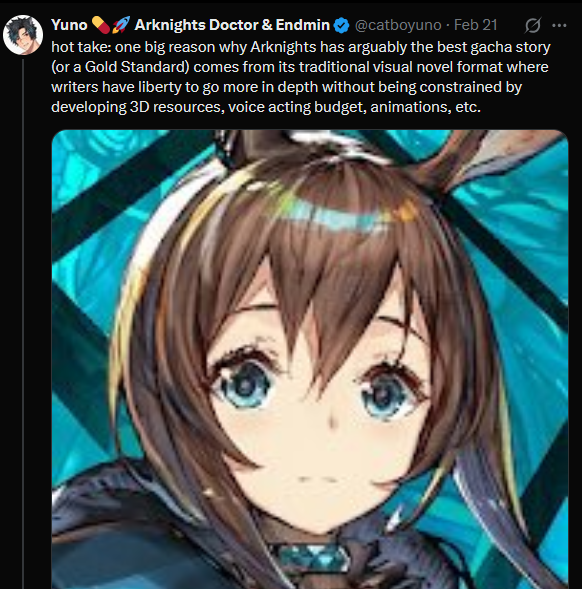Click the 'developing 3D resources' final line
The width and height of the screenshot is (582, 589).
click(266, 107)
